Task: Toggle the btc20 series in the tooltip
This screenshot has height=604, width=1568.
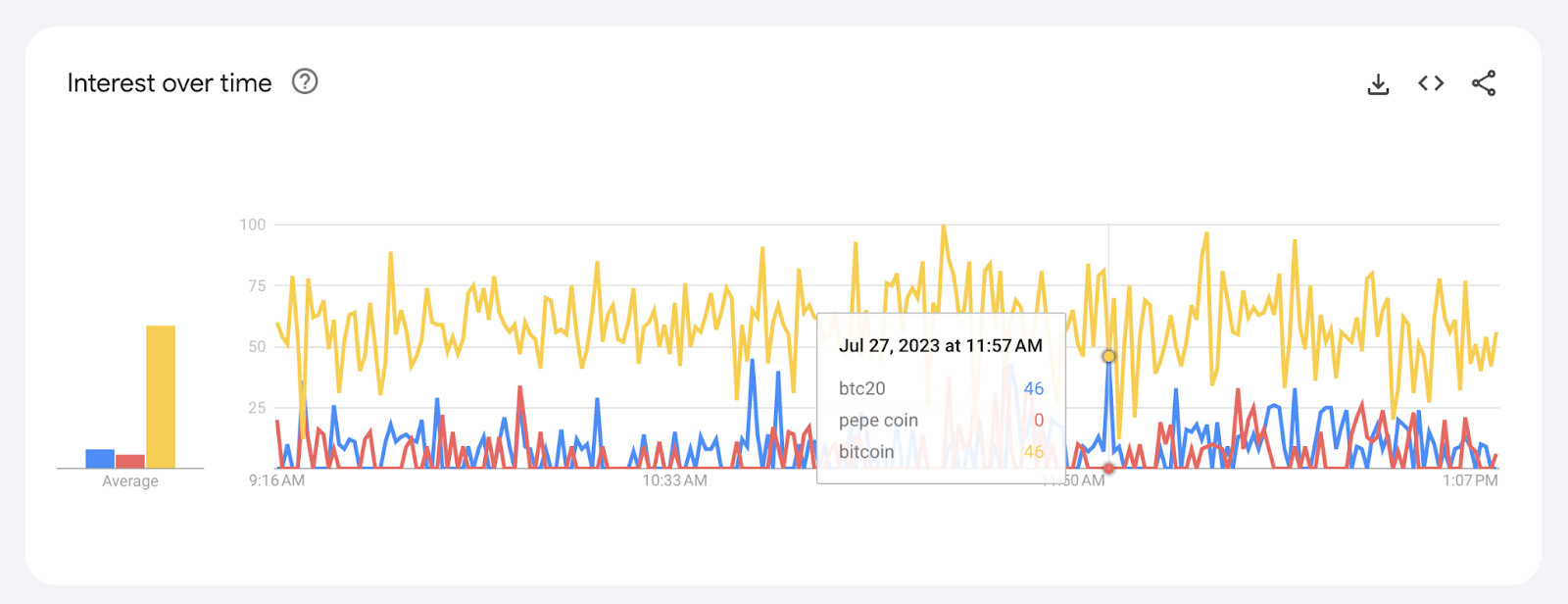Action: pos(861,388)
